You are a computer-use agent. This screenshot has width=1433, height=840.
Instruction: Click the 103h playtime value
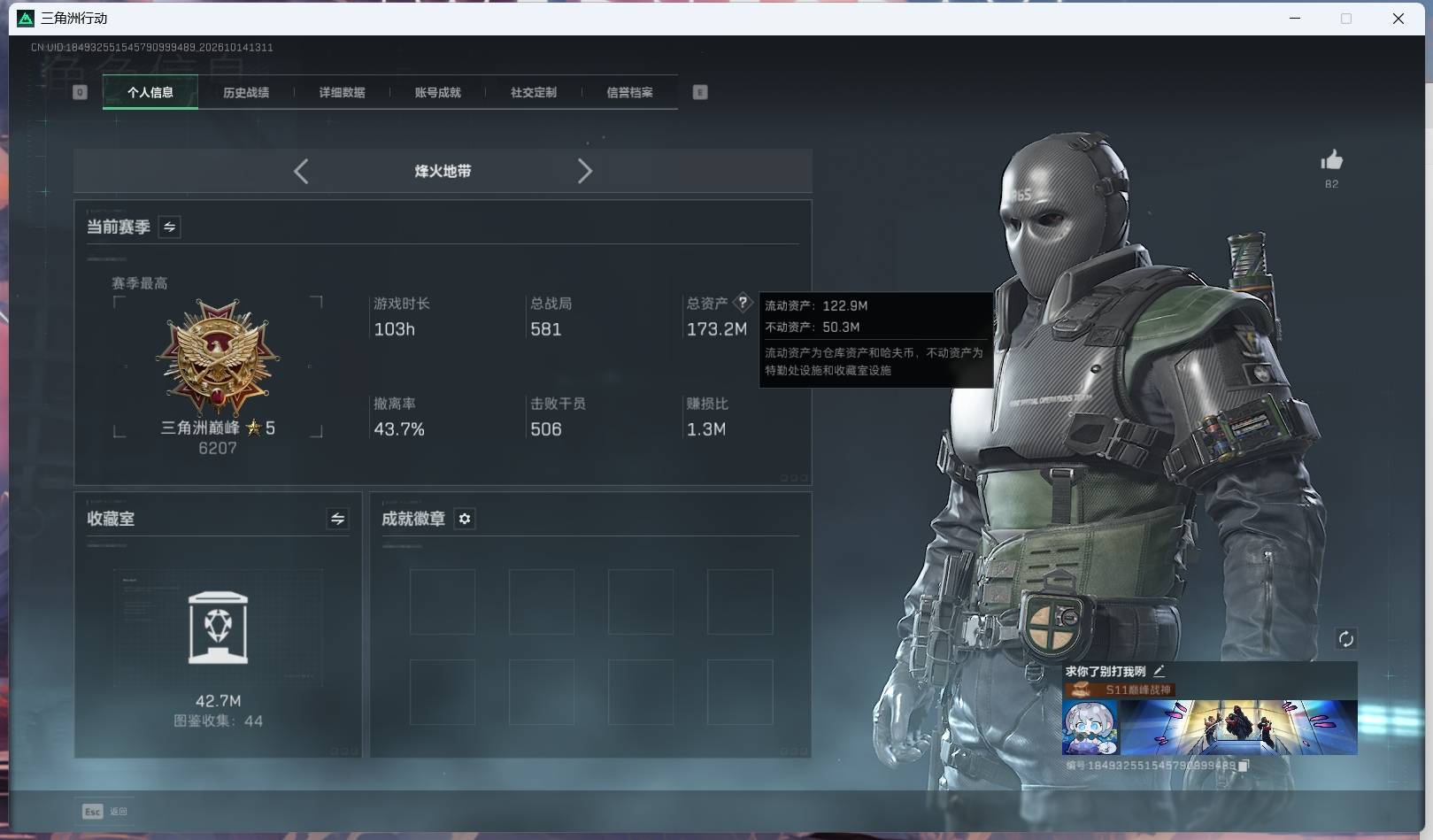395,329
